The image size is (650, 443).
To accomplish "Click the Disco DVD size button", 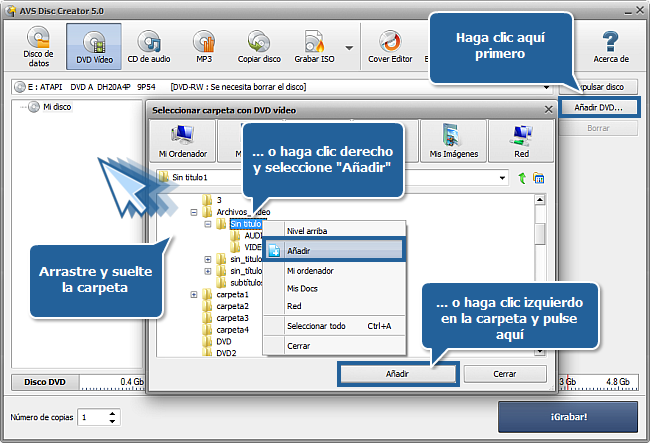I will (x=45, y=382).
